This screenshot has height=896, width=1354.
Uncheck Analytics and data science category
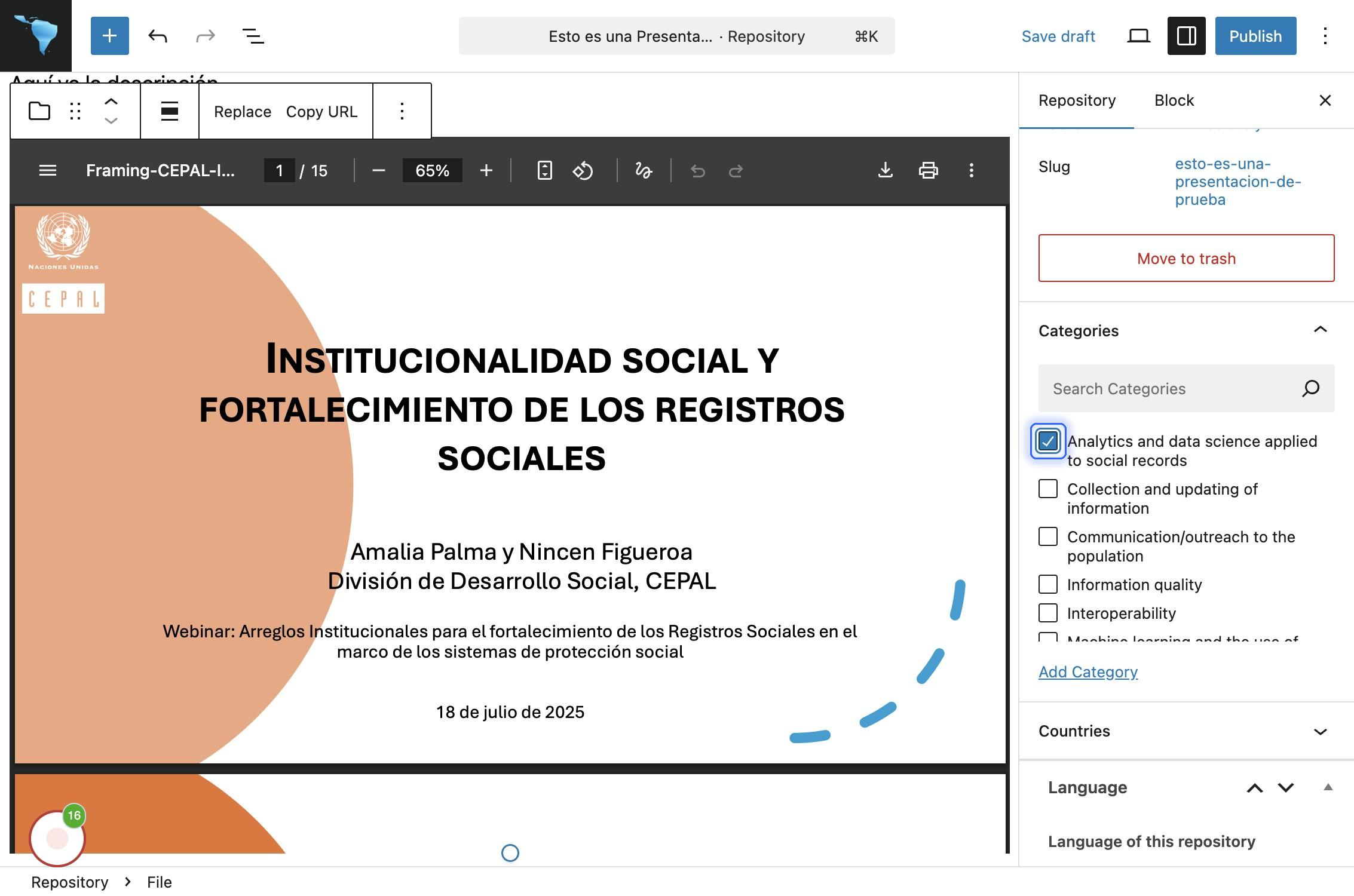(1048, 441)
